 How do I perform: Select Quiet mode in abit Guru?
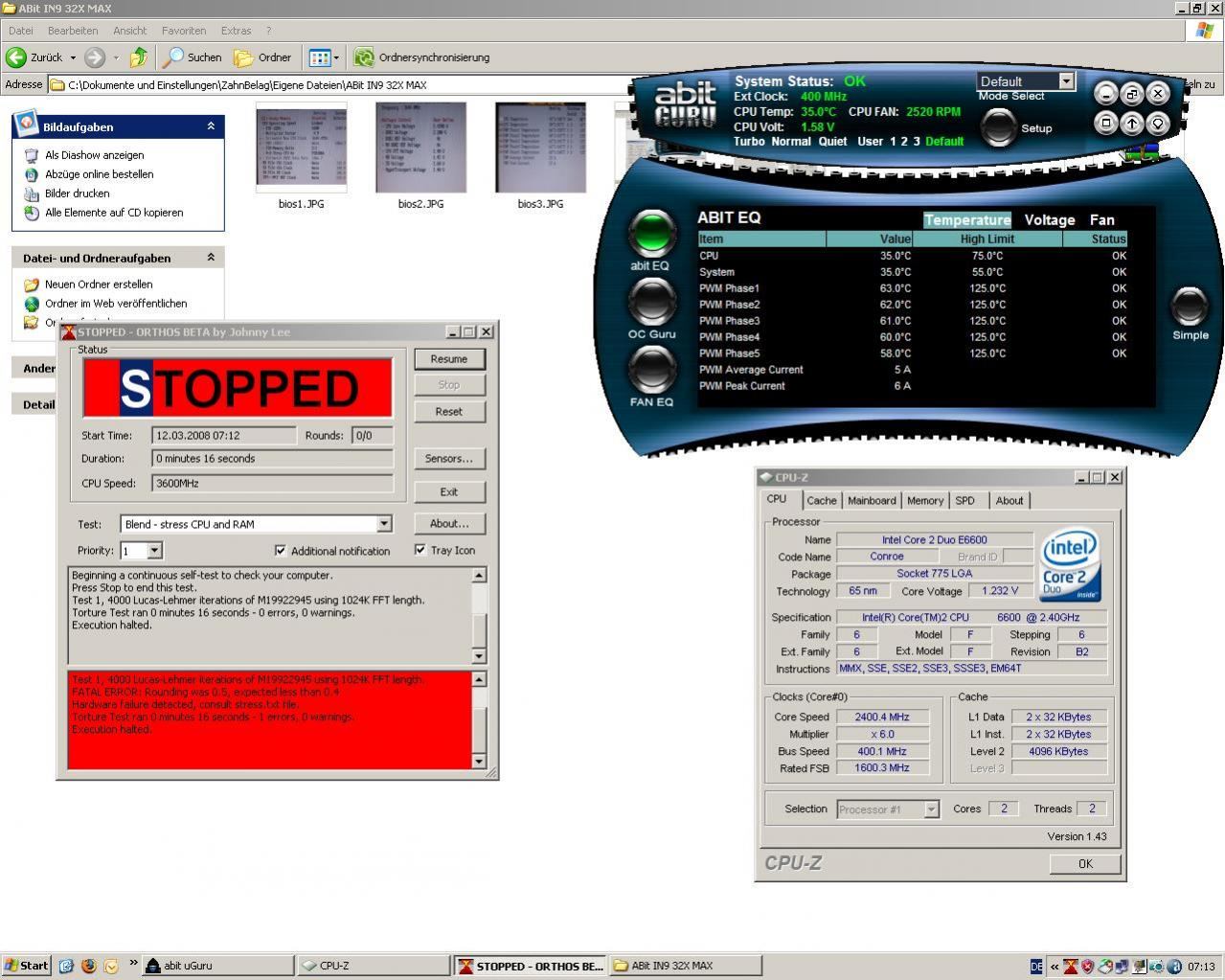(x=832, y=142)
